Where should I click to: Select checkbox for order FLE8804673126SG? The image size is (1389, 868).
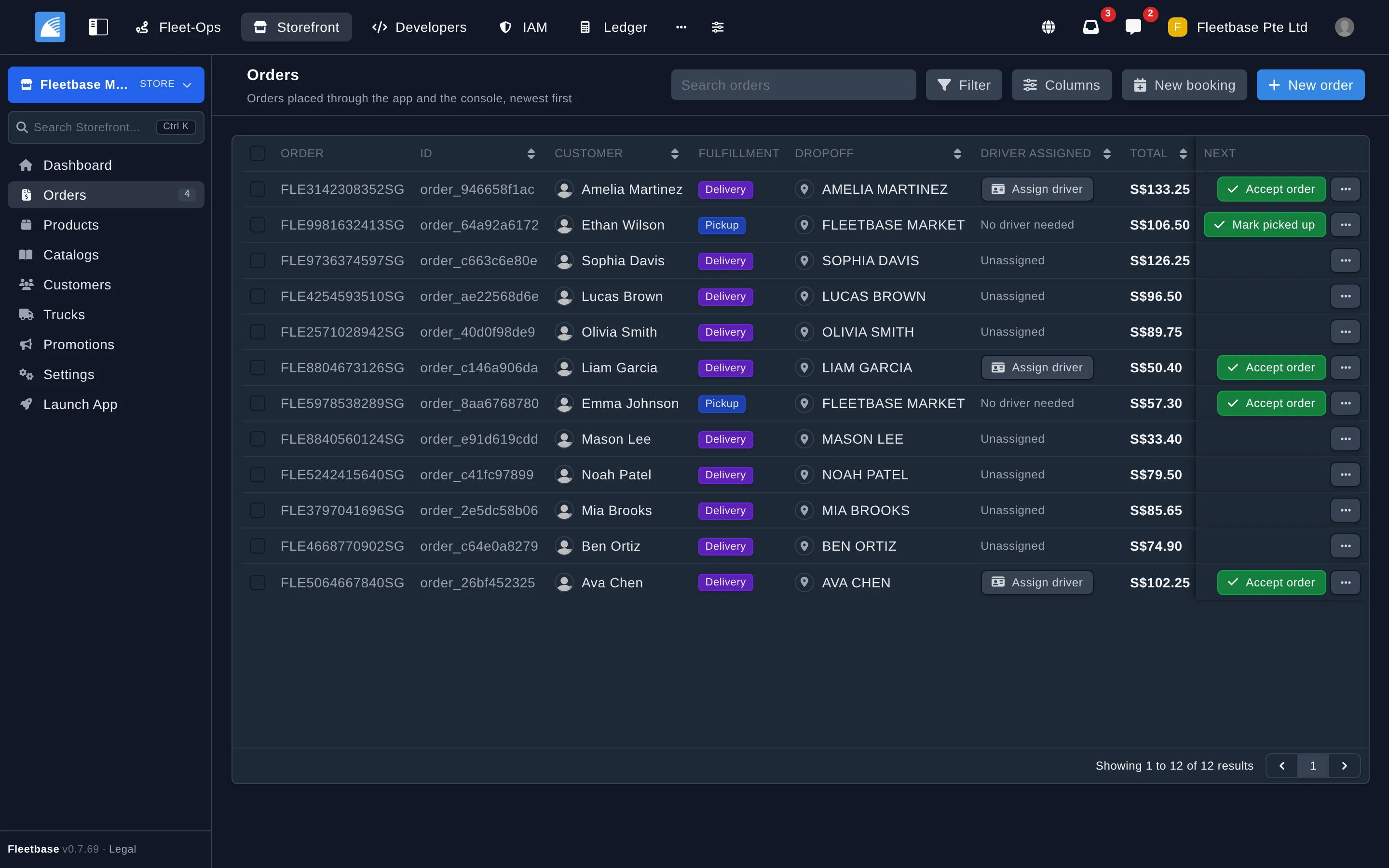coord(257,367)
